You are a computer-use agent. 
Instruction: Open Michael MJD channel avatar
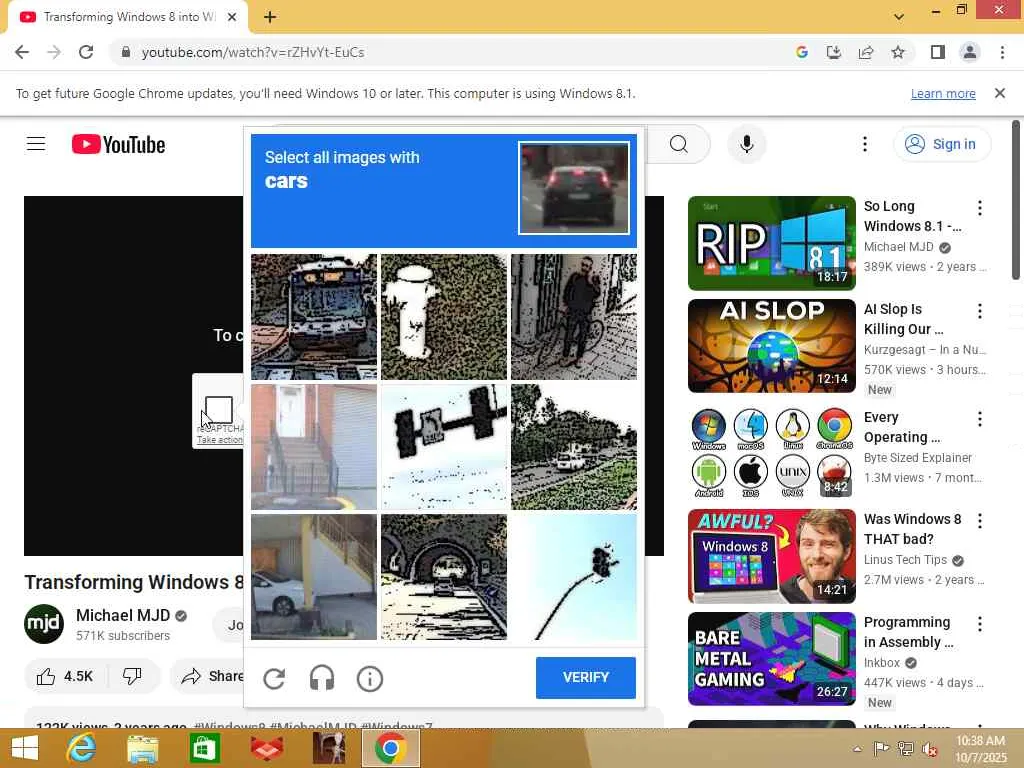[x=44, y=624]
